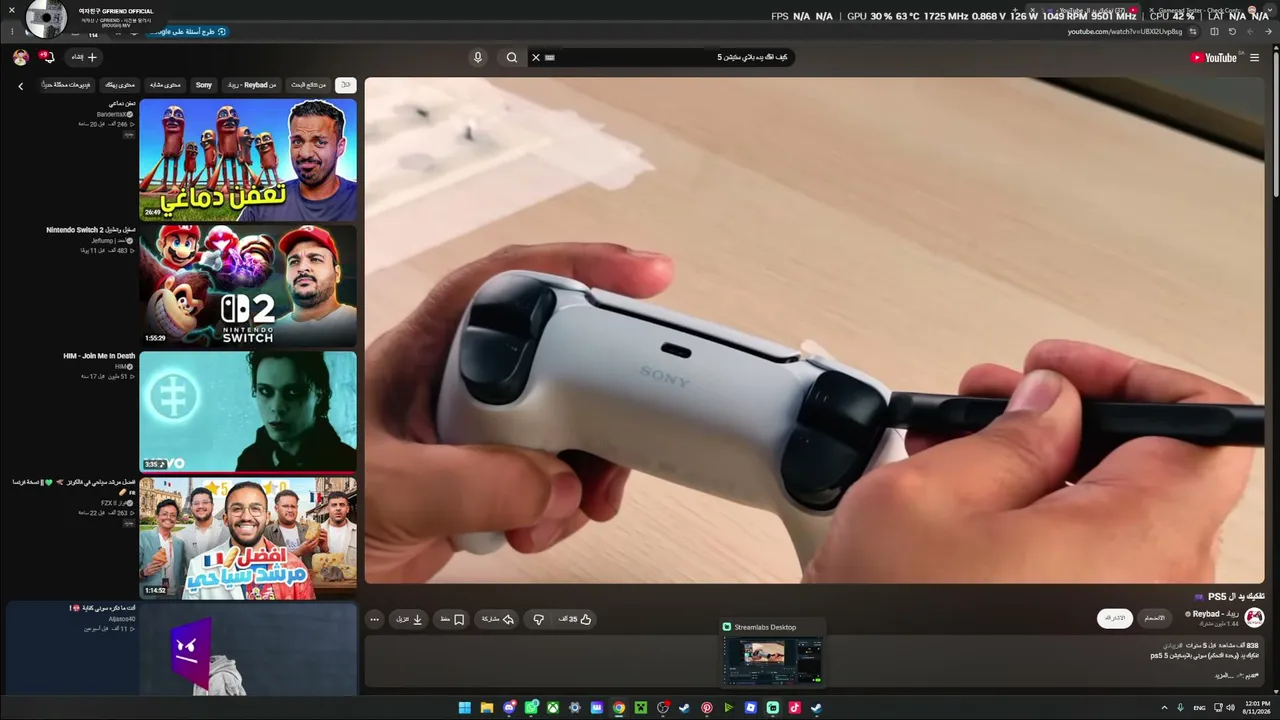Start voice search with the microphone
The width and height of the screenshot is (1280, 720).
point(478,57)
